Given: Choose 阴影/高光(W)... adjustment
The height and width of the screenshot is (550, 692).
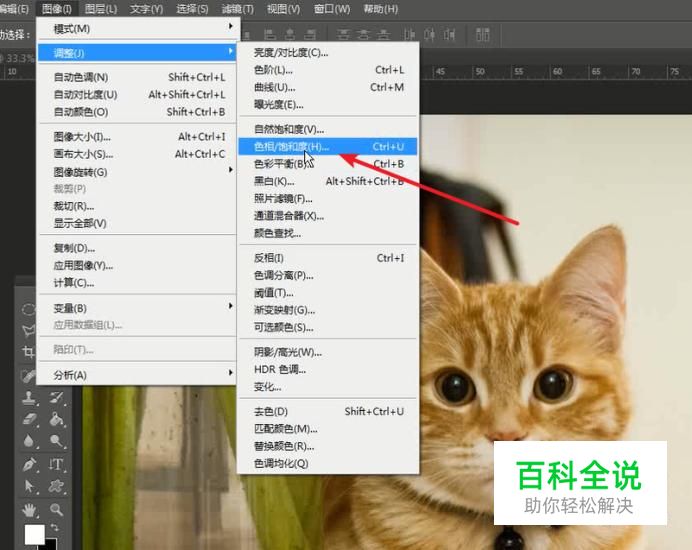Looking at the screenshot, I should [328, 352].
